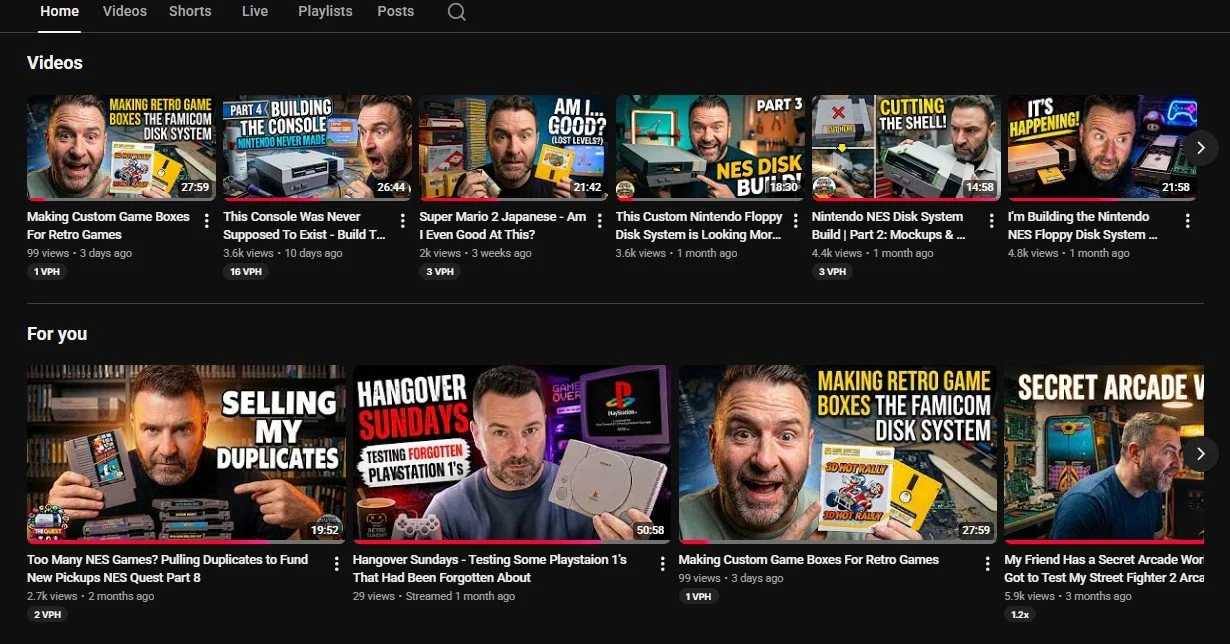Open options menu for Hangover Sundays video
This screenshot has width=1230, height=644.
[662, 564]
